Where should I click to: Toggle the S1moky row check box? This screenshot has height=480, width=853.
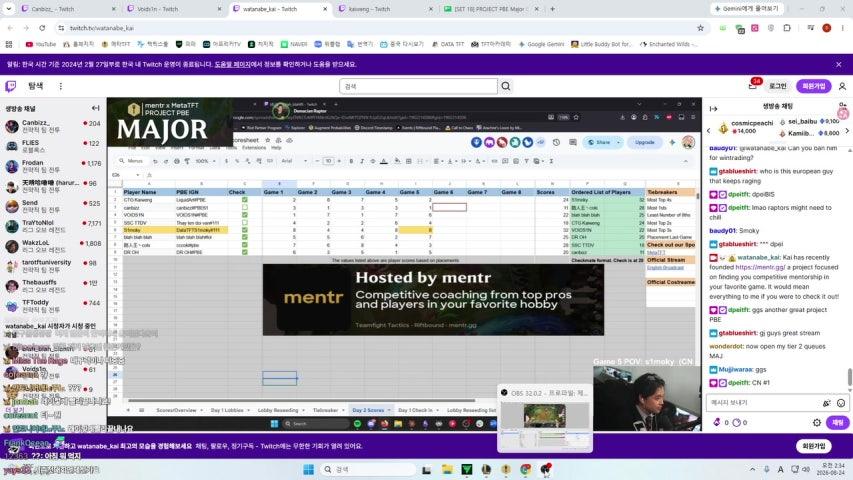(x=245, y=230)
